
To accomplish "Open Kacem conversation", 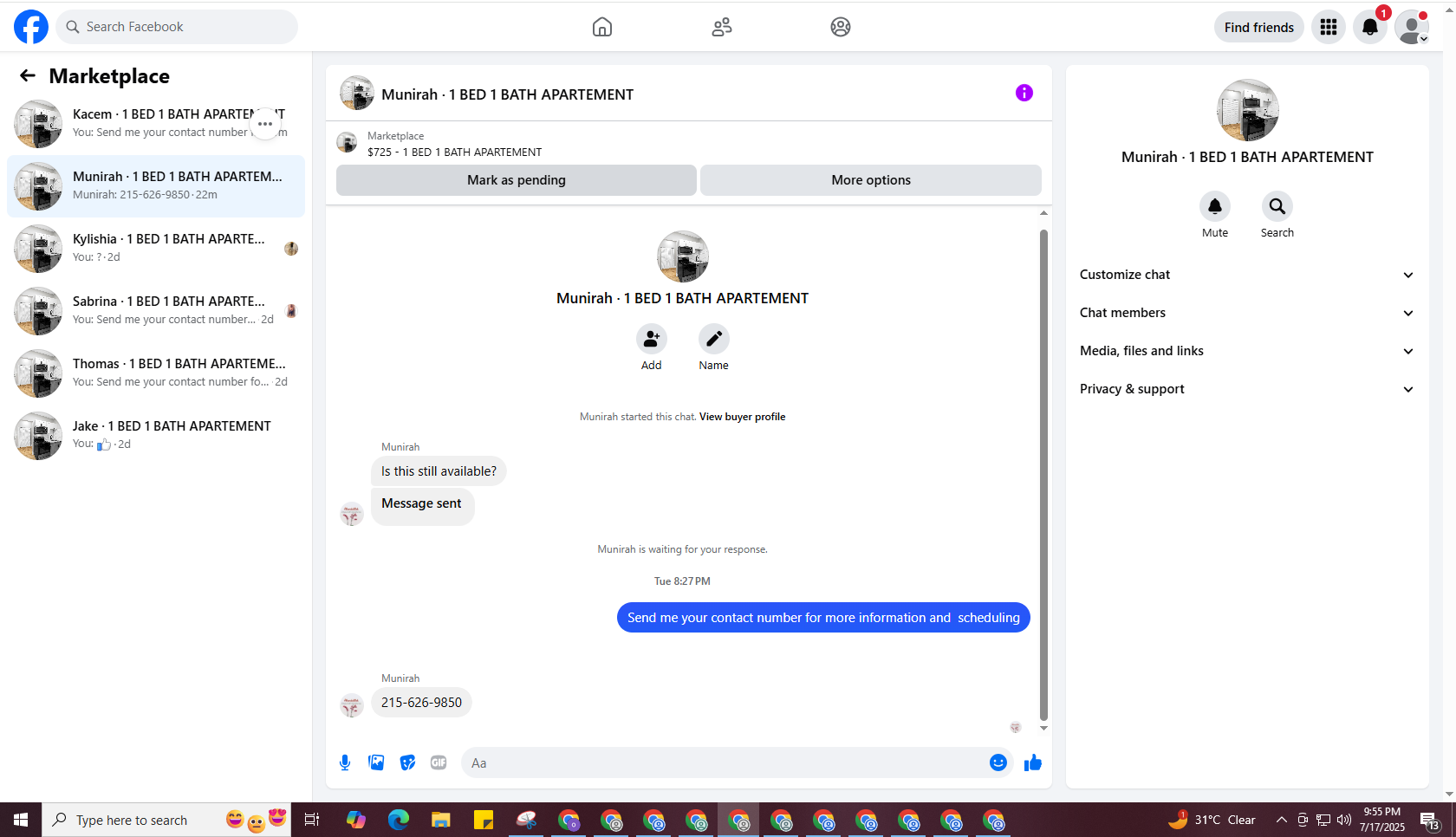I will (x=156, y=124).
